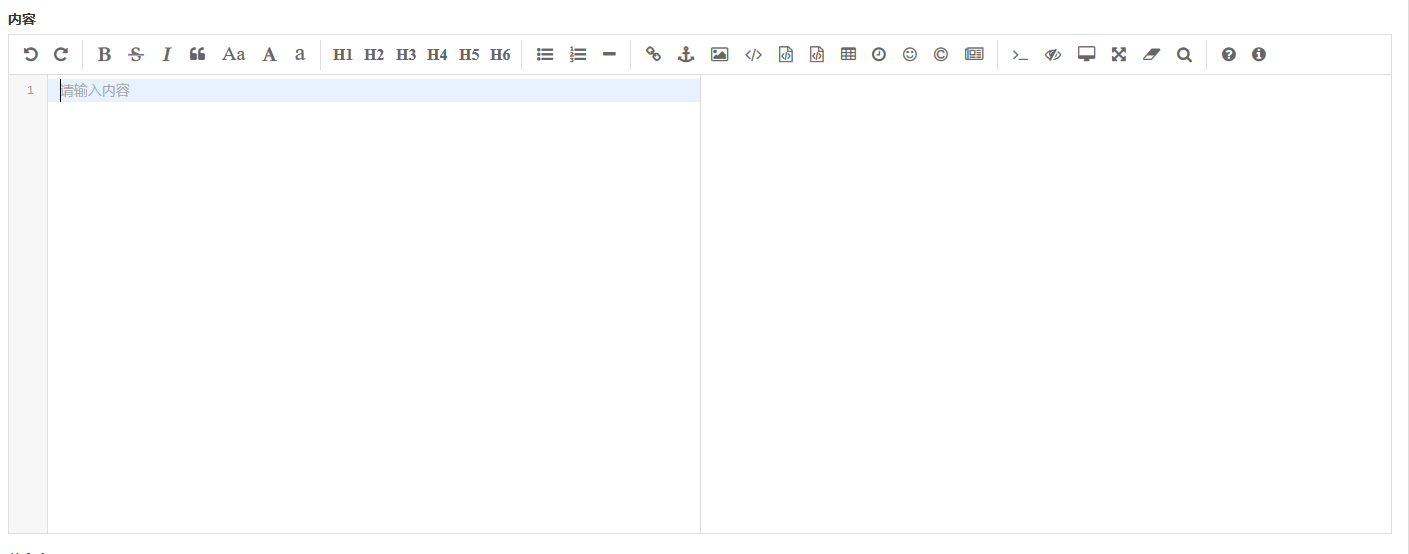Open the go-to-line terminal icon
1409x554 pixels.
(1020, 55)
